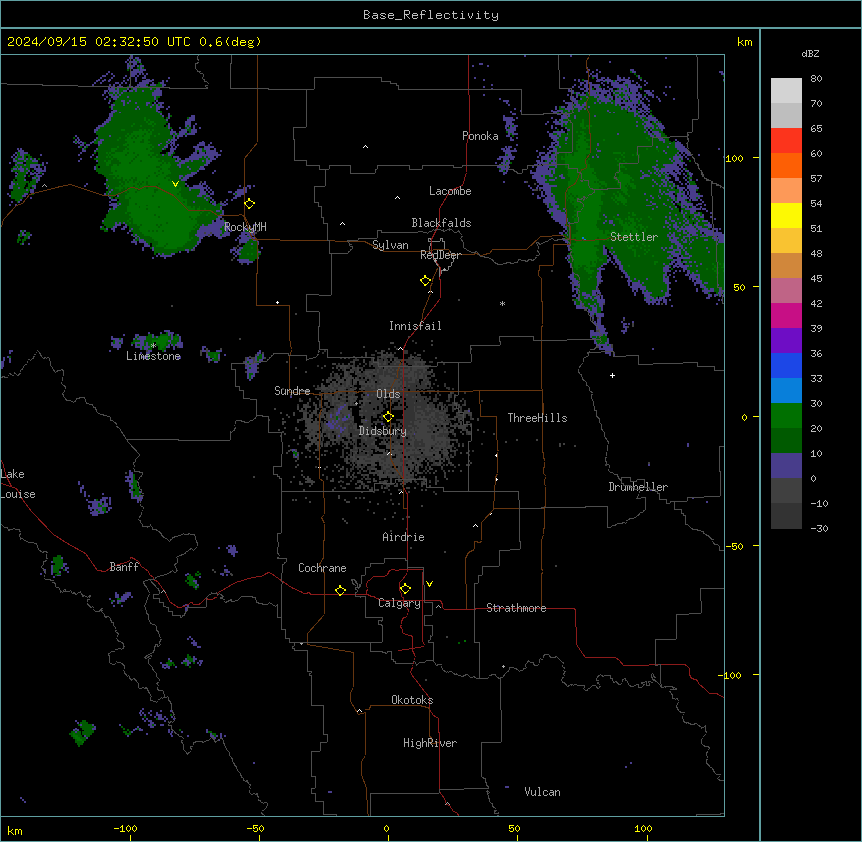Viewport: 862px width, 842px height.
Task: Click the Ponoka town label
Action: pos(480,136)
